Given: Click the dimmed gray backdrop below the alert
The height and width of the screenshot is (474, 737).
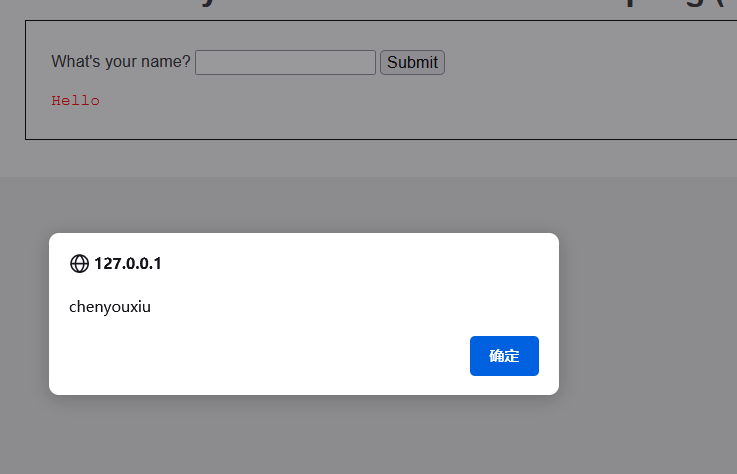Looking at the screenshot, I should [x=300, y=435].
